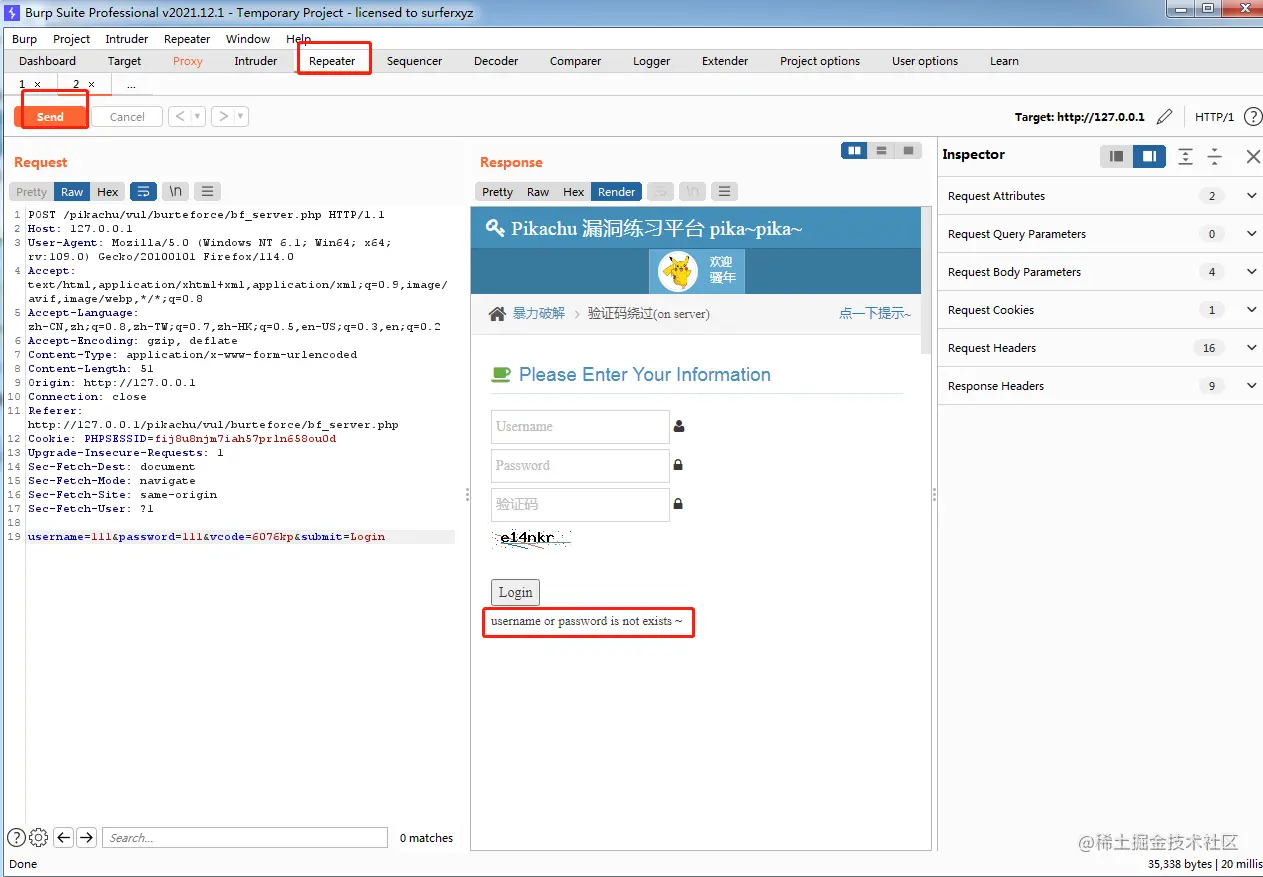Viewport: 1263px width, 877px height.
Task: Open back history dropdown arrow
Action: [198, 116]
